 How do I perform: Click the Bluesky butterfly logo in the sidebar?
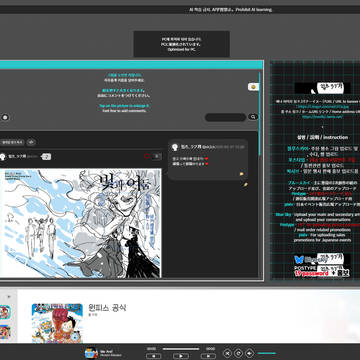(299, 260)
